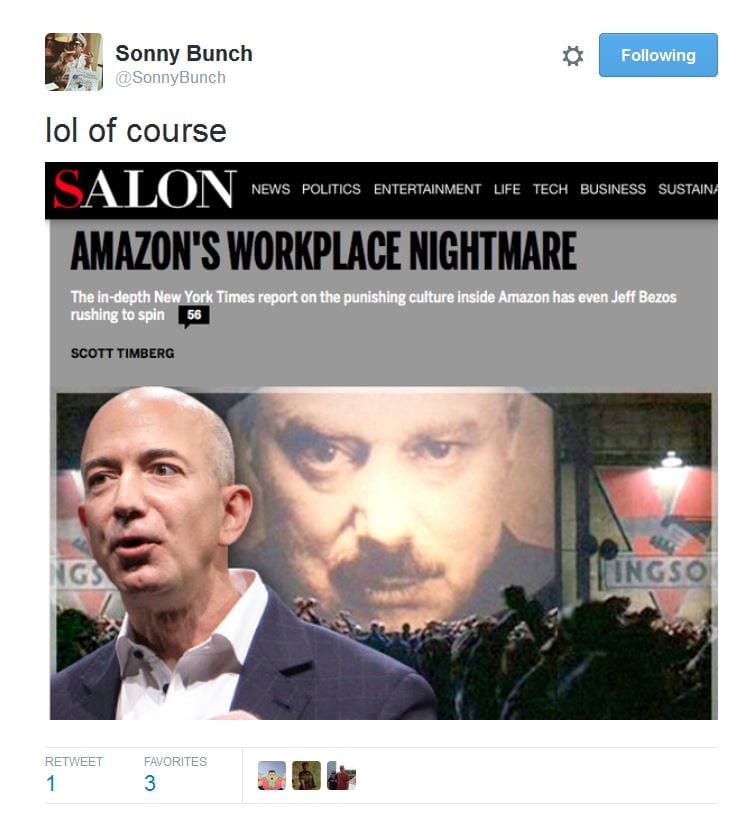View the favorites count

coord(150,783)
